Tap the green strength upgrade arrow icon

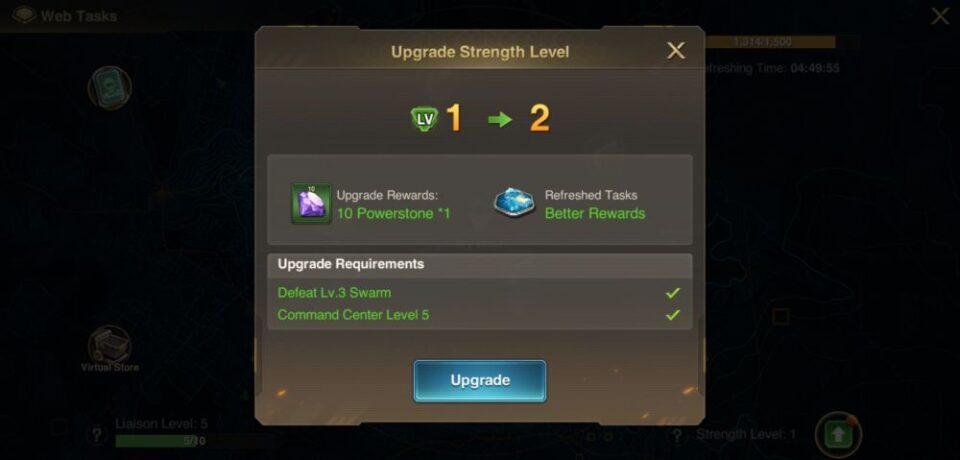[838, 435]
